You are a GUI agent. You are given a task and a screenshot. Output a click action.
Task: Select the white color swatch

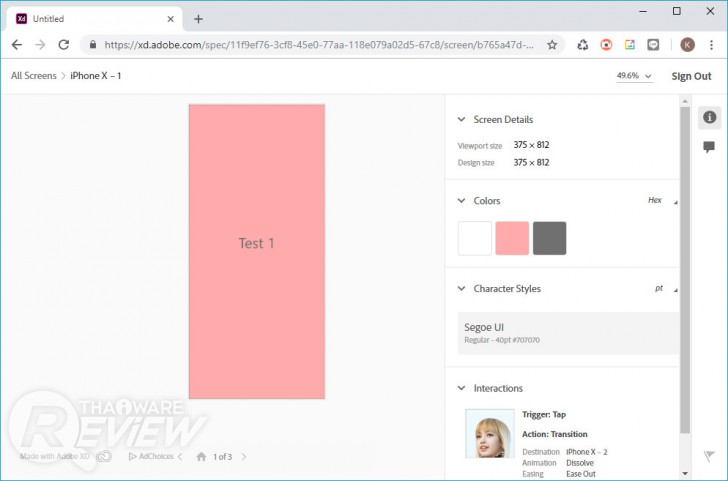(x=474, y=238)
